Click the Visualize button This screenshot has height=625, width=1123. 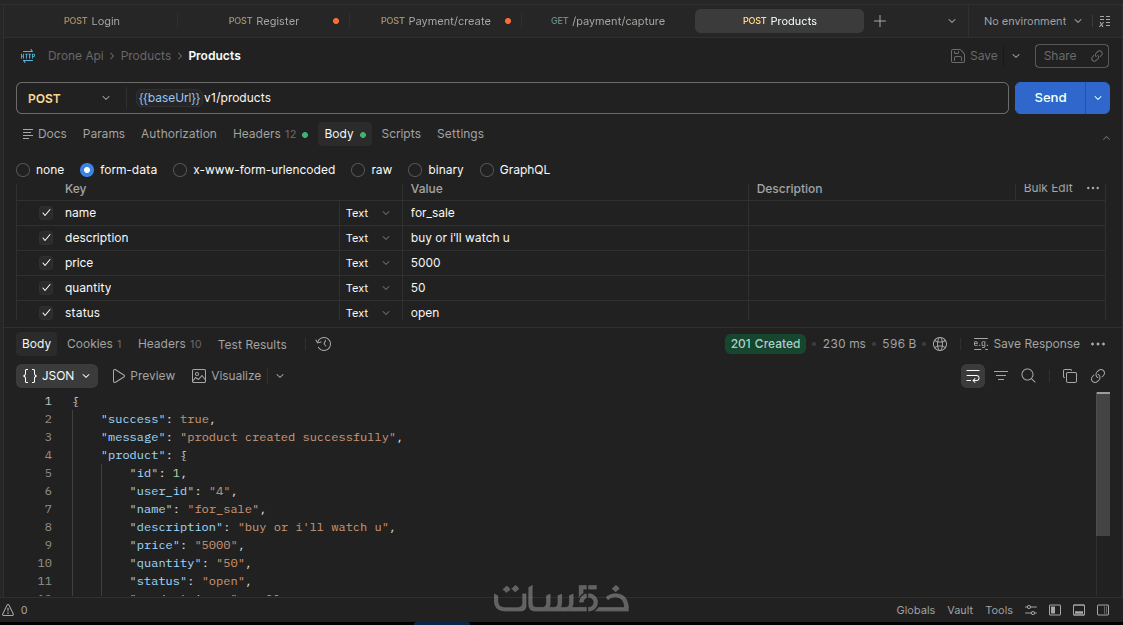(x=226, y=376)
